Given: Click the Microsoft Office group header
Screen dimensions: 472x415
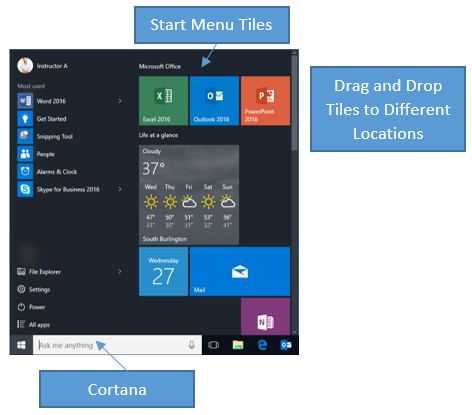Looking at the screenshot, I should [x=160, y=66].
